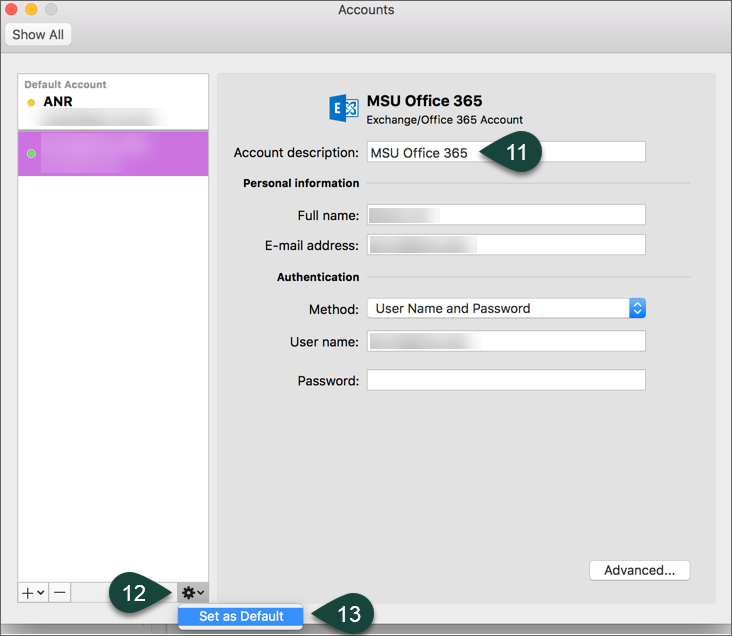The height and width of the screenshot is (636, 732).
Task: Focus the Full name text field
Action: pyautogui.click(x=506, y=215)
